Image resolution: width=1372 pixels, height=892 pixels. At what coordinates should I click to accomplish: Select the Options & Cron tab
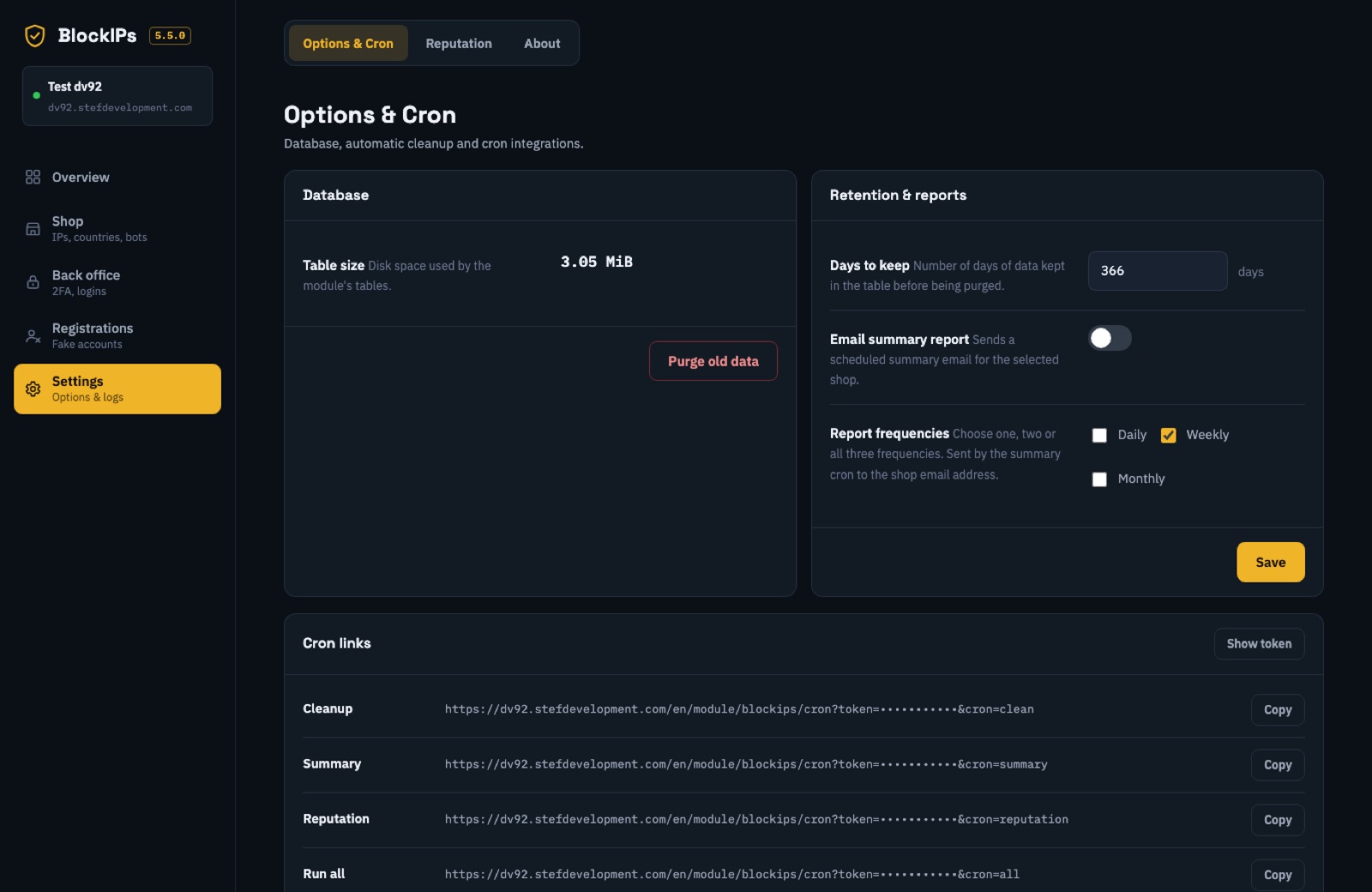(348, 43)
